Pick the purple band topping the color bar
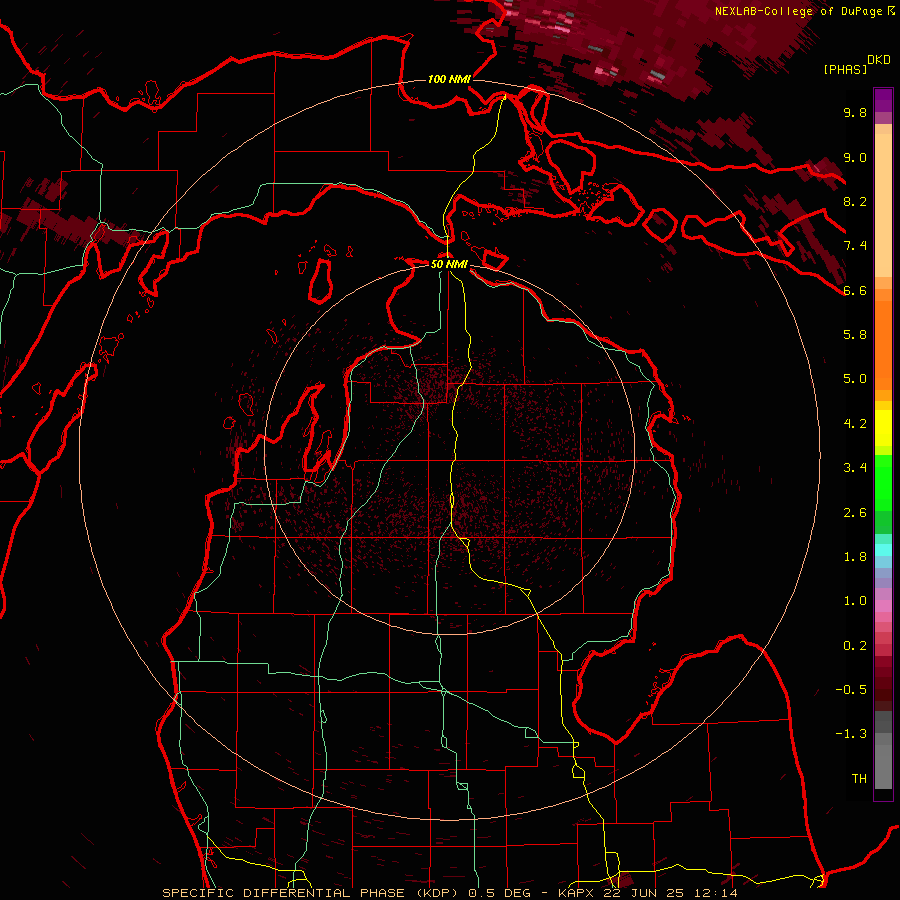The height and width of the screenshot is (900, 900). pyautogui.click(x=883, y=100)
